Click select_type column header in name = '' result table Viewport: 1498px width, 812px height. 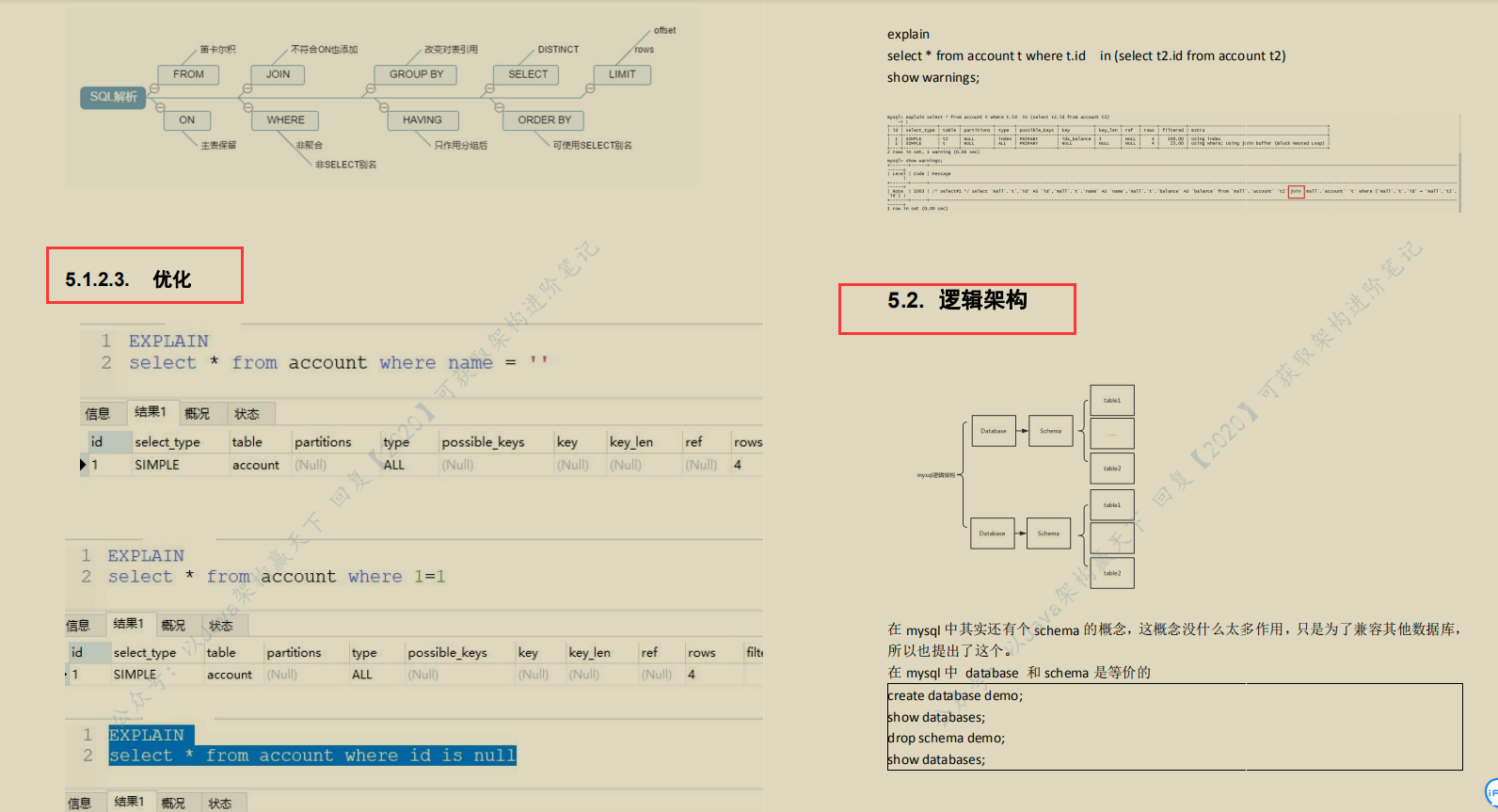pyautogui.click(x=167, y=442)
